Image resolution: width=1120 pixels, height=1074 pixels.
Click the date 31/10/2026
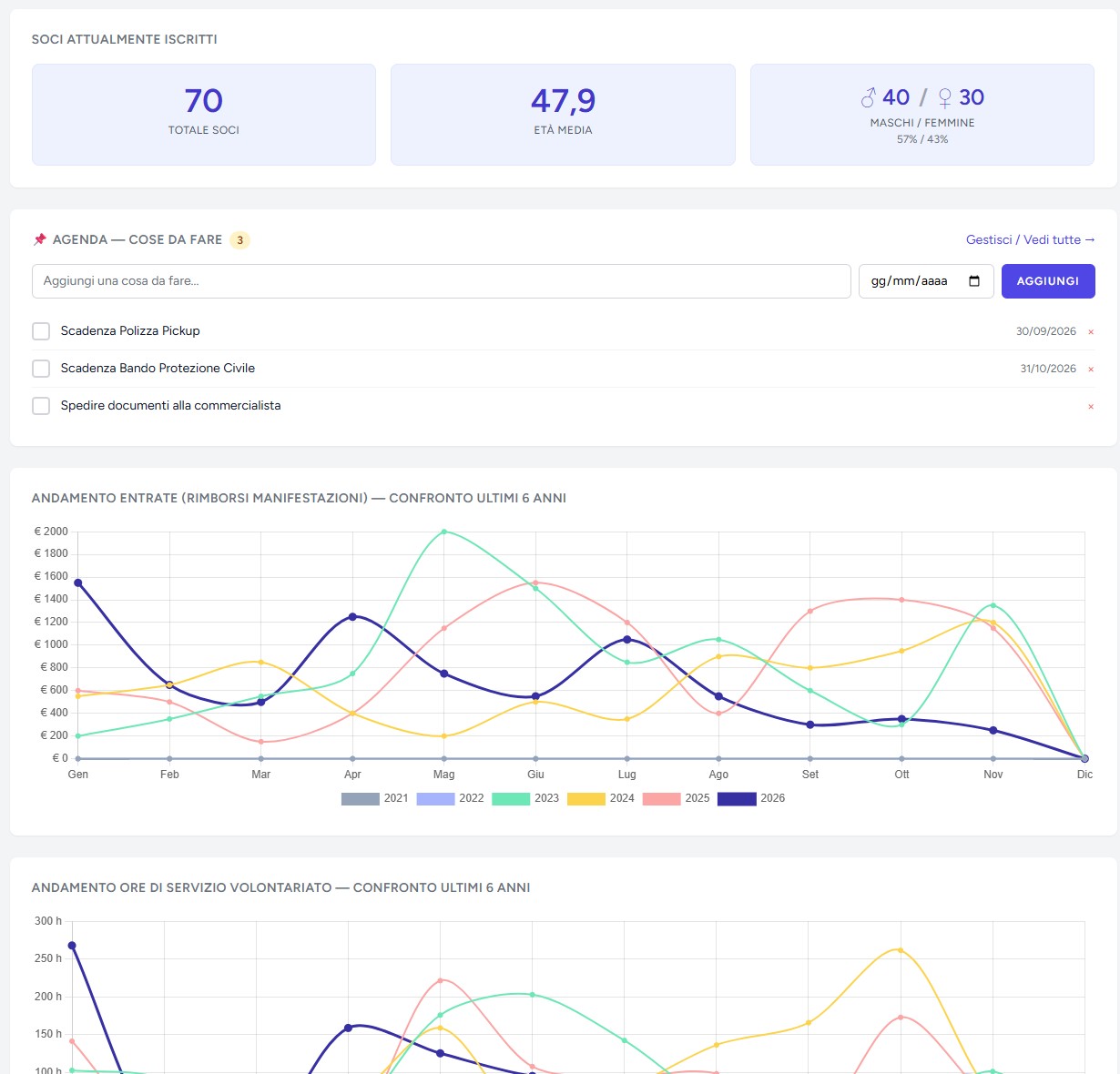click(x=1048, y=369)
